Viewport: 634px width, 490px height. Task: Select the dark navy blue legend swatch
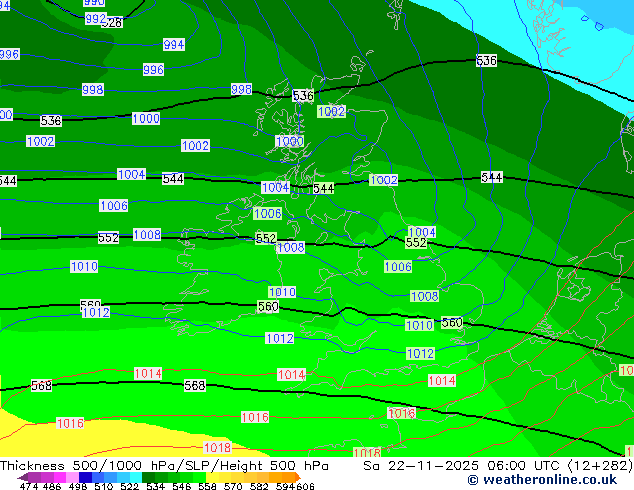85,477
